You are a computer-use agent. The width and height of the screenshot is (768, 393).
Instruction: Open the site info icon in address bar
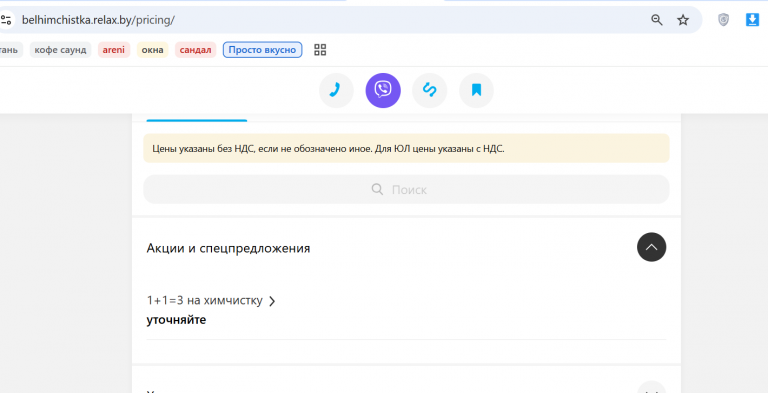coord(6,20)
